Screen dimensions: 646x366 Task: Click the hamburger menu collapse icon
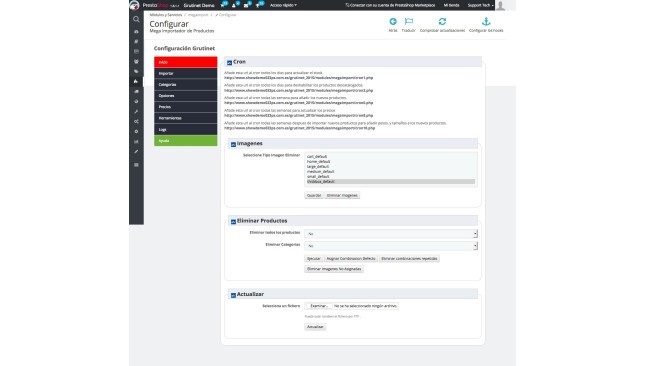(x=136, y=165)
